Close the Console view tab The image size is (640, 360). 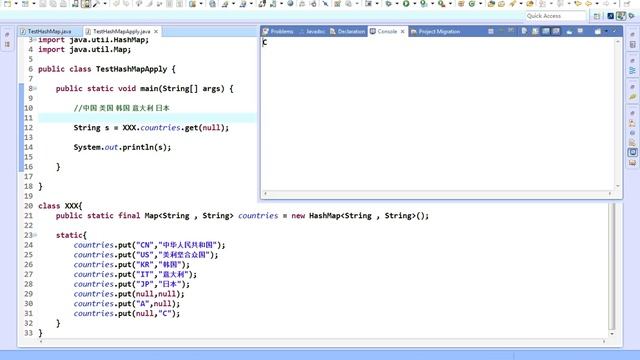402,31
